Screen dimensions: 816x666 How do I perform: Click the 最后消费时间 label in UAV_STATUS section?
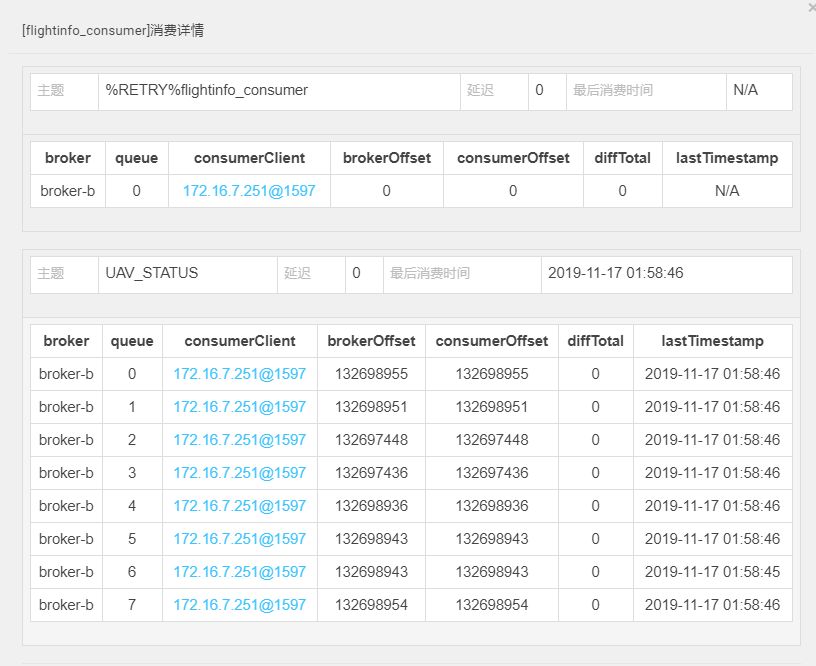[430, 273]
